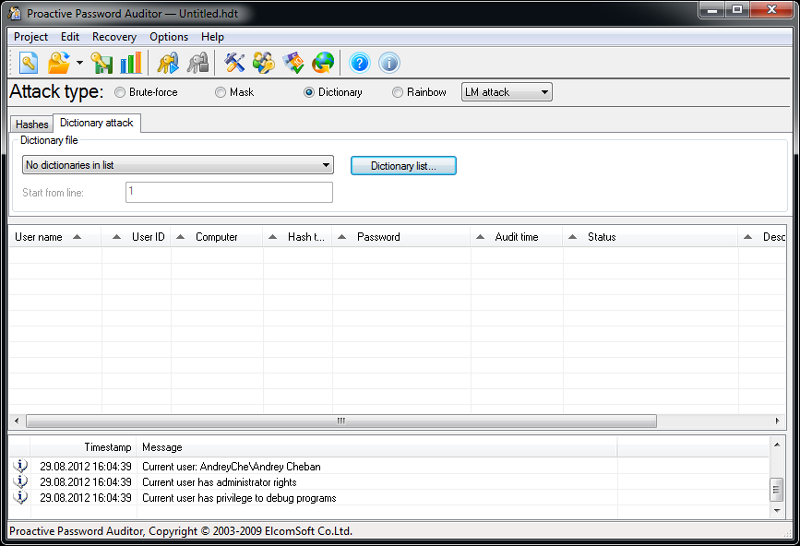Viewport: 800px width, 546px height.
Task: Click the open project folder icon
Action: click(x=59, y=63)
